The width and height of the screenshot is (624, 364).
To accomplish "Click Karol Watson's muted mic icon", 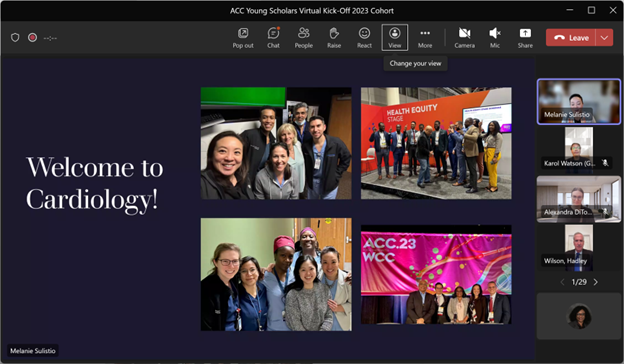I will pos(605,163).
